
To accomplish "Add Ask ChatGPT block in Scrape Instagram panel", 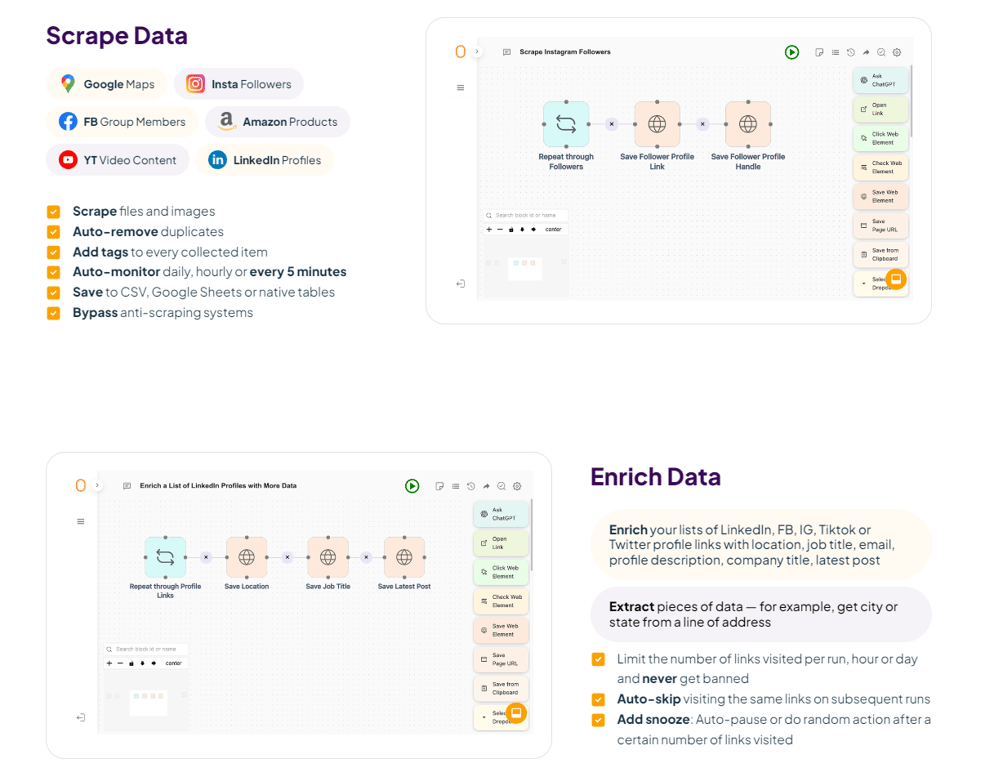I will 881,81.
